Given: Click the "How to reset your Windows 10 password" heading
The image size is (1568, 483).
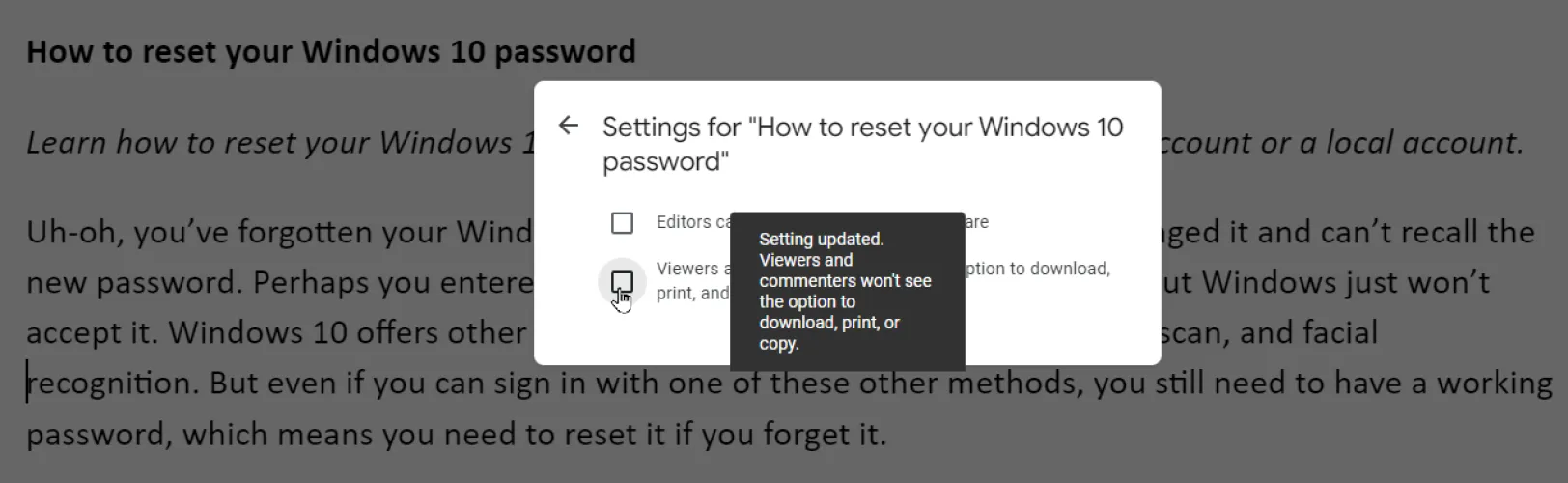Looking at the screenshot, I should (330, 51).
